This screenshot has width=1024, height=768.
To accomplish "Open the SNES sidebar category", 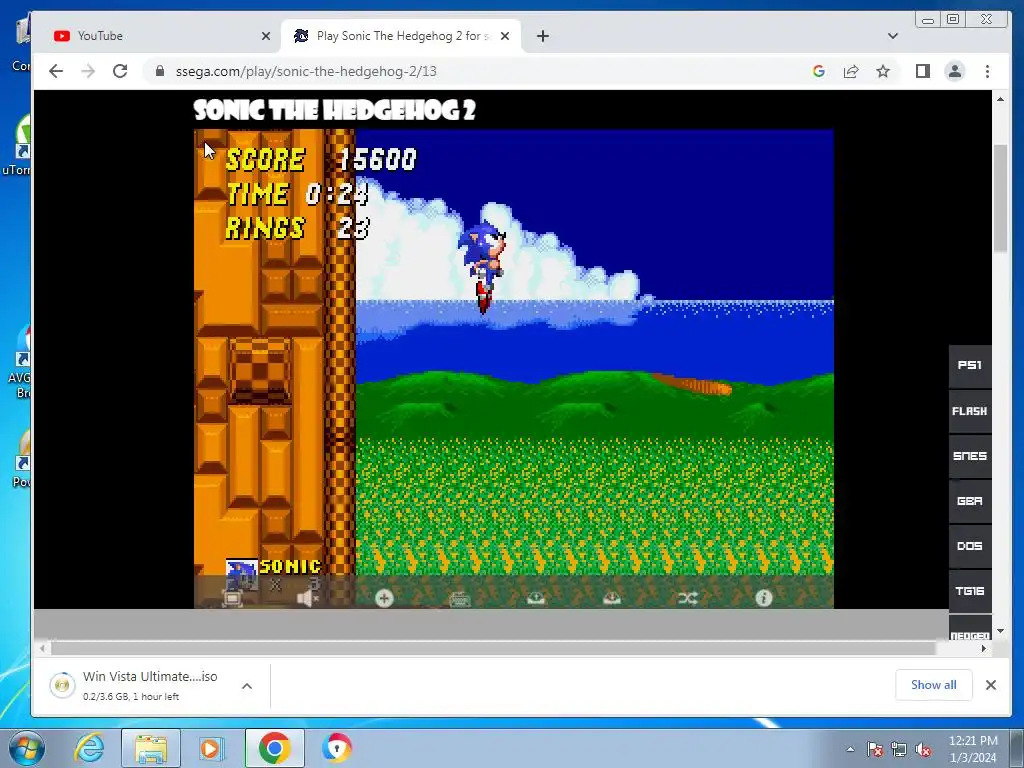I will click(x=970, y=456).
